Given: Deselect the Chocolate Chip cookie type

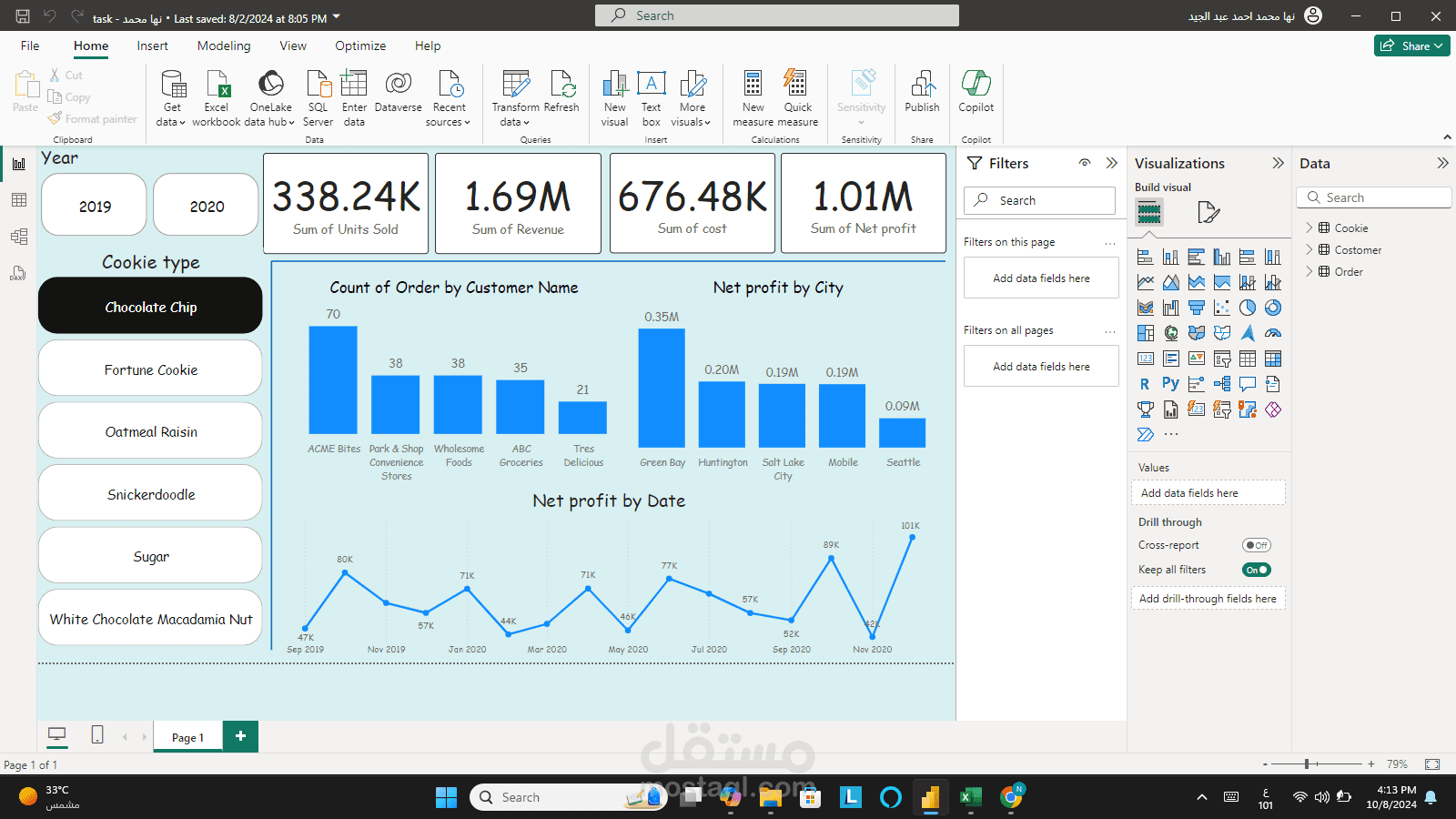Looking at the screenshot, I should pos(150,306).
